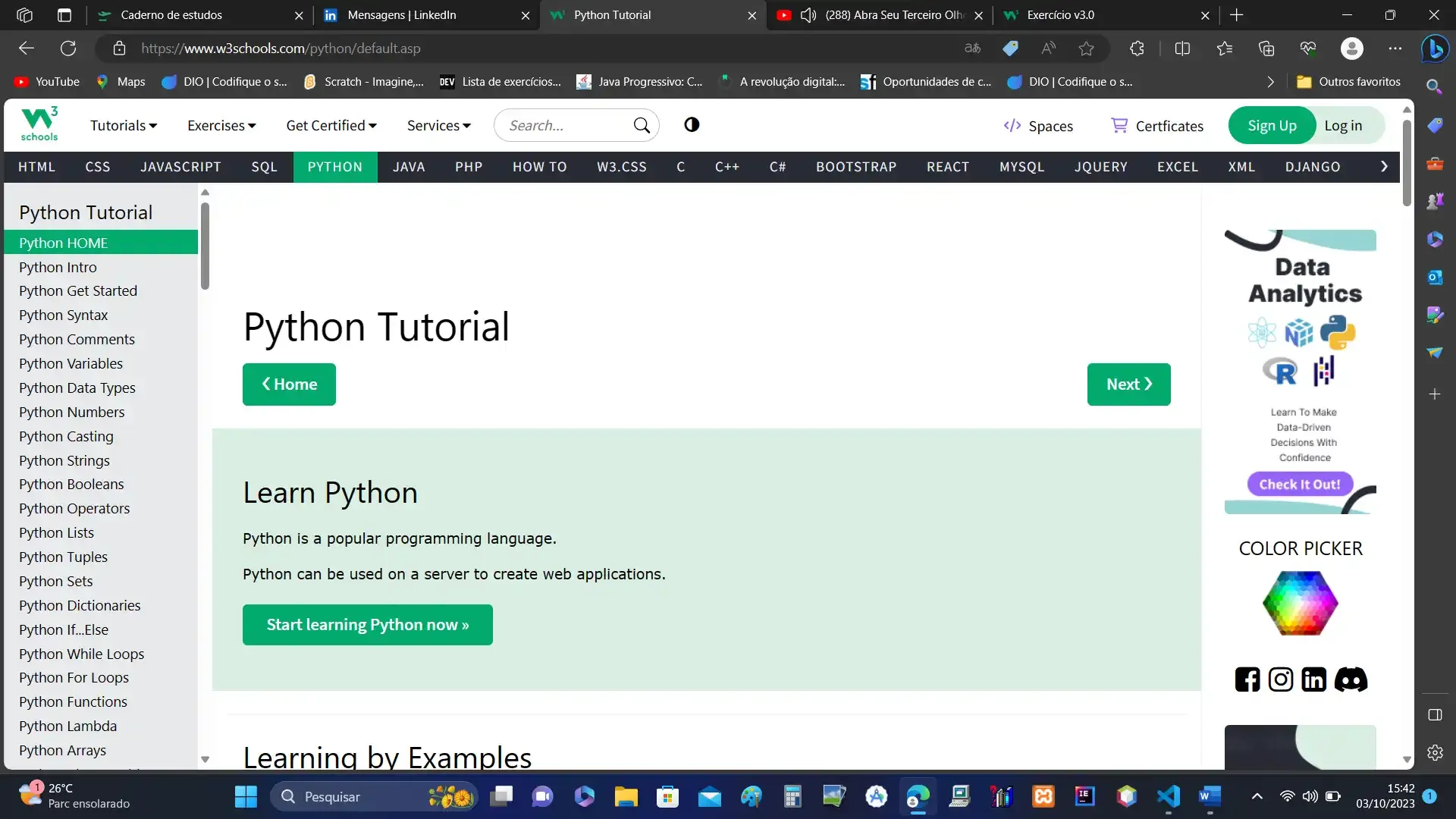1456x819 pixels.
Task: Select the JAVASCRIPT nav tab
Action: pyautogui.click(x=180, y=167)
